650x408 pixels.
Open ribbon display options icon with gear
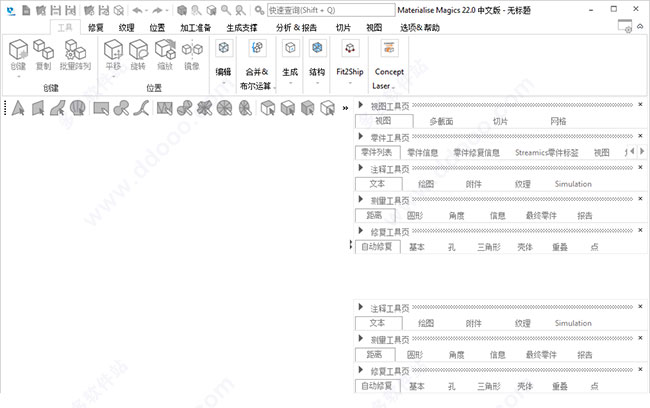pyautogui.click(x=625, y=26)
